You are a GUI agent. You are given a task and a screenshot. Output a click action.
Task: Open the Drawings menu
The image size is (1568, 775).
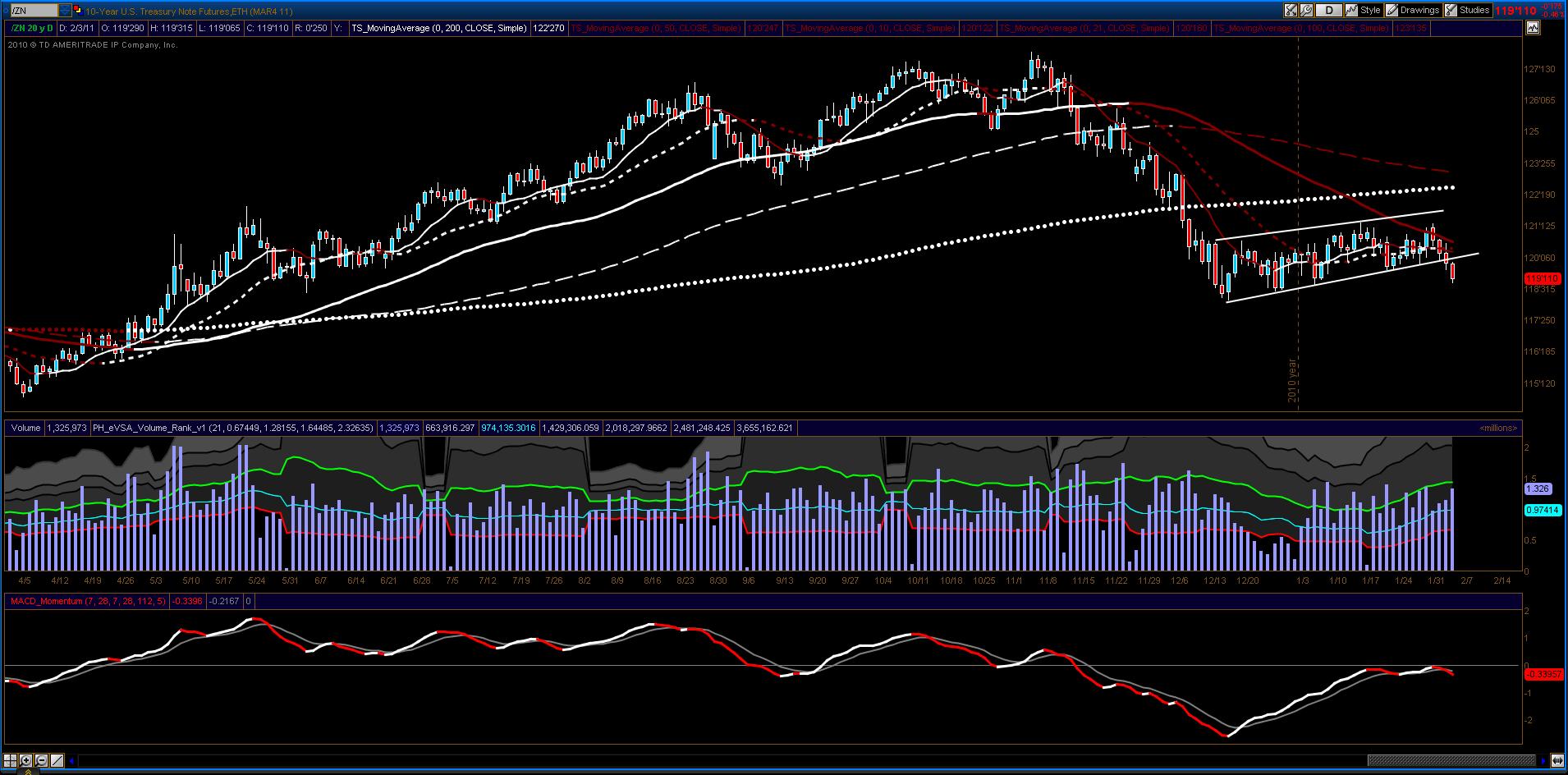1414,11
